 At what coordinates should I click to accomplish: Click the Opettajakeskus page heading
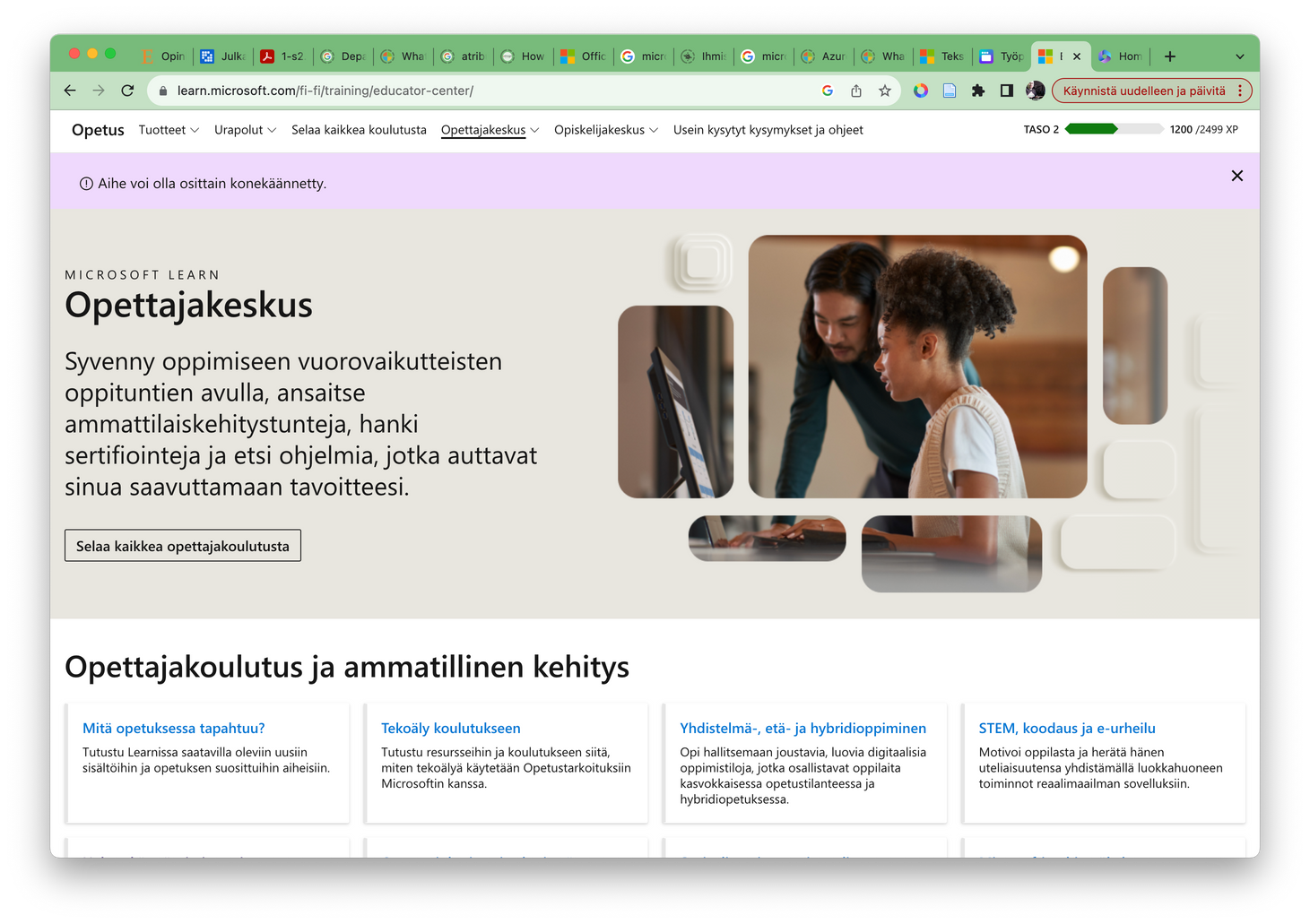click(188, 305)
